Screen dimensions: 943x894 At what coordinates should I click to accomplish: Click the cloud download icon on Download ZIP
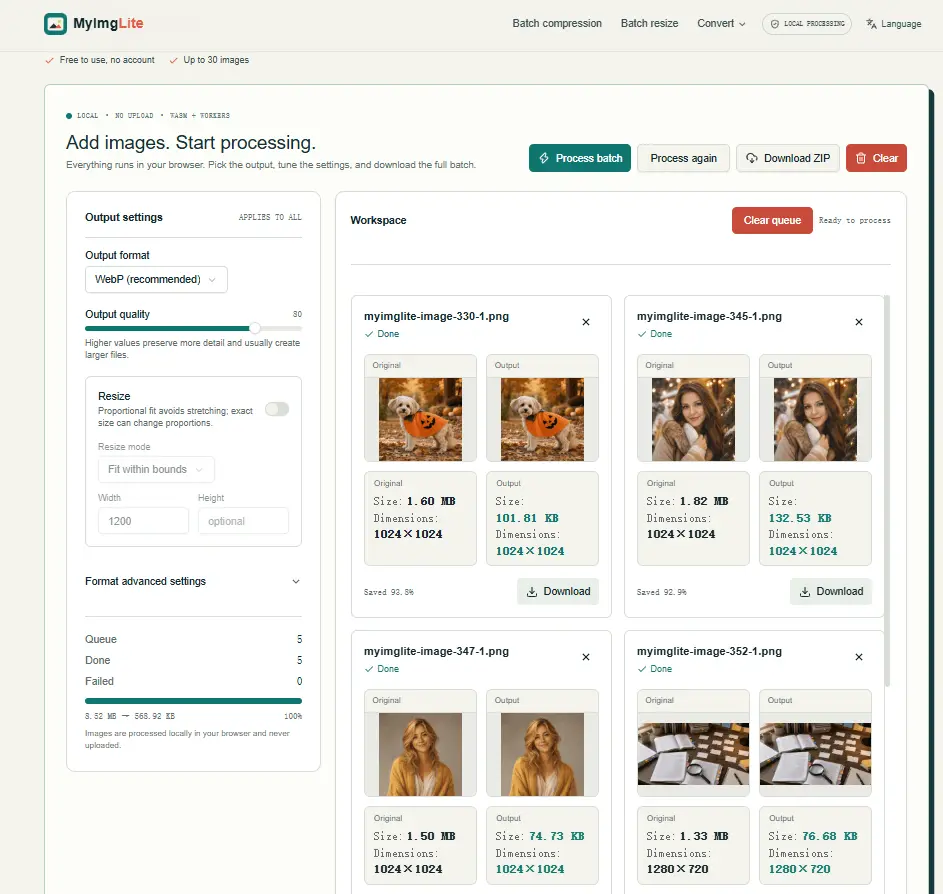[x=752, y=158]
